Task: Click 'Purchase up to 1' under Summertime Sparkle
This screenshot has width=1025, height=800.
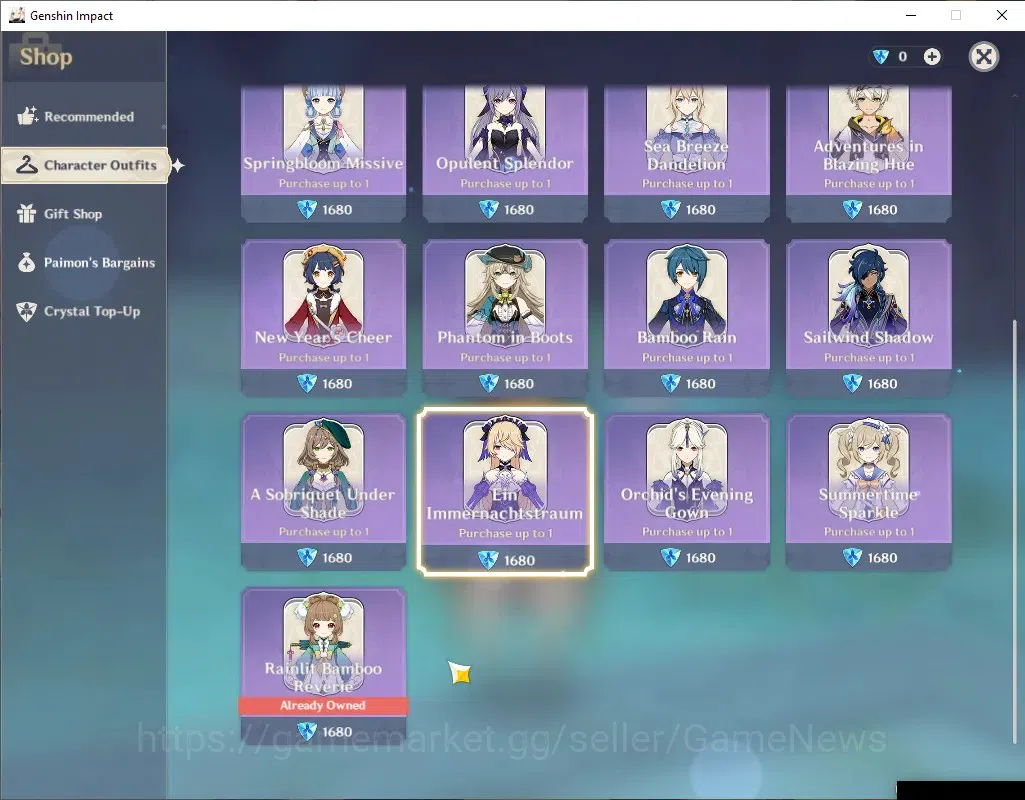Action: (869, 531)
